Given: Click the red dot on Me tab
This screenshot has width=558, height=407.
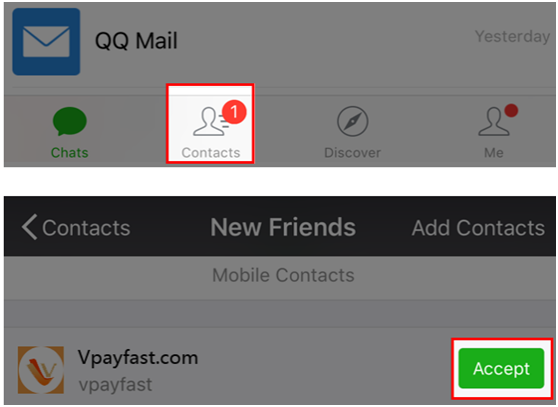Looking at the screenshot, I should pos(511,110).
